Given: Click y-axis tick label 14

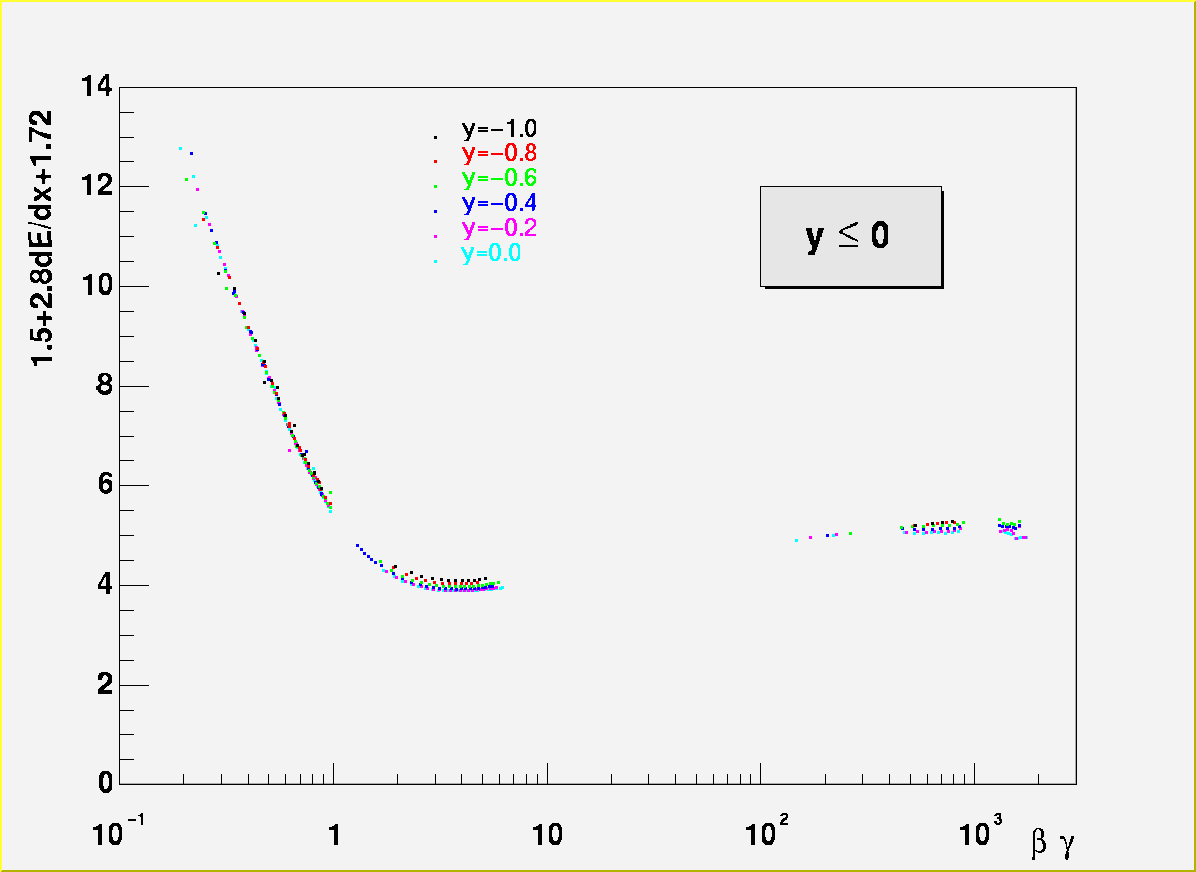Looking at the screenshot, I should point(96,87).
